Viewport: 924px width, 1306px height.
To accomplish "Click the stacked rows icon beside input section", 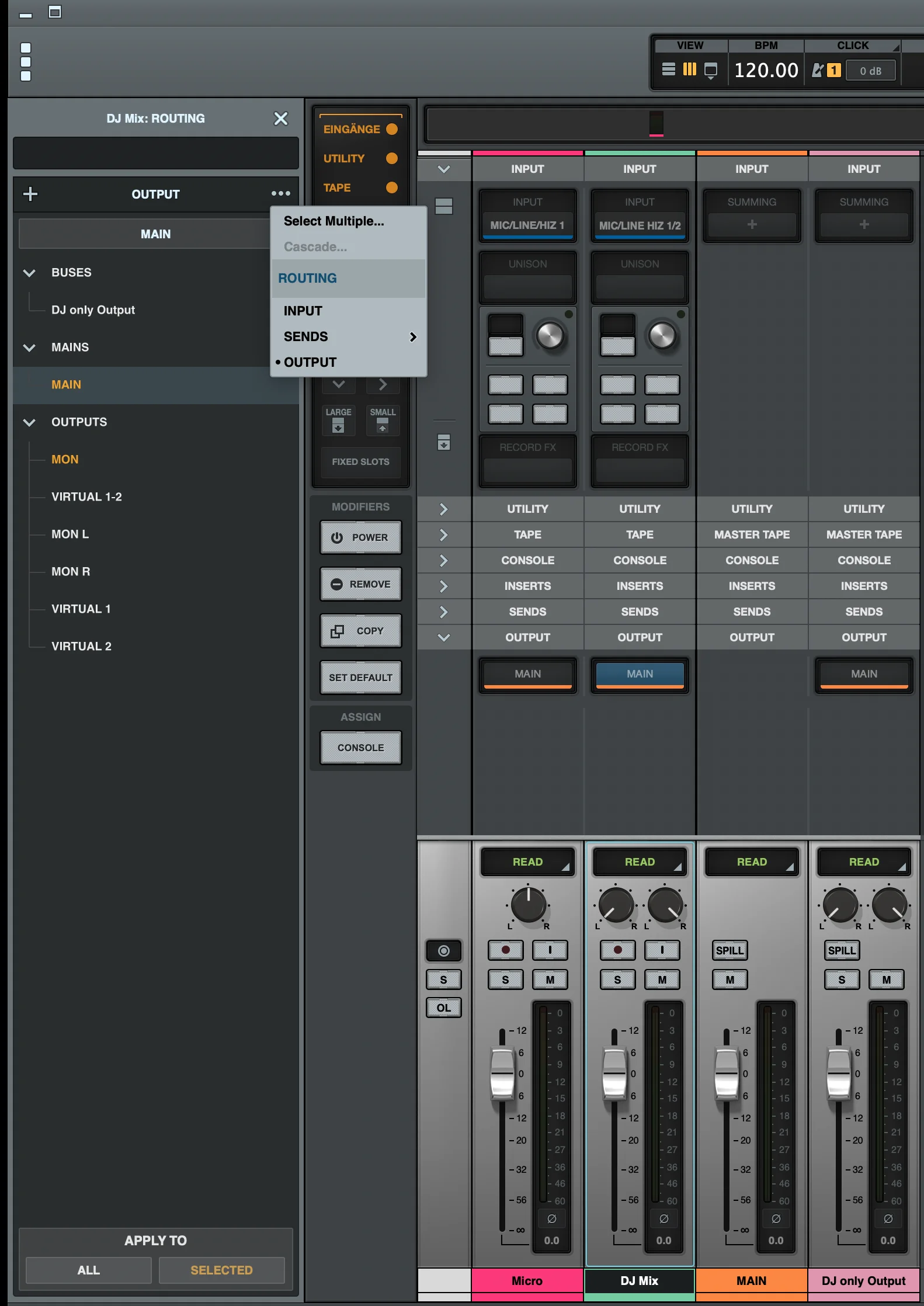I will 444,206.
